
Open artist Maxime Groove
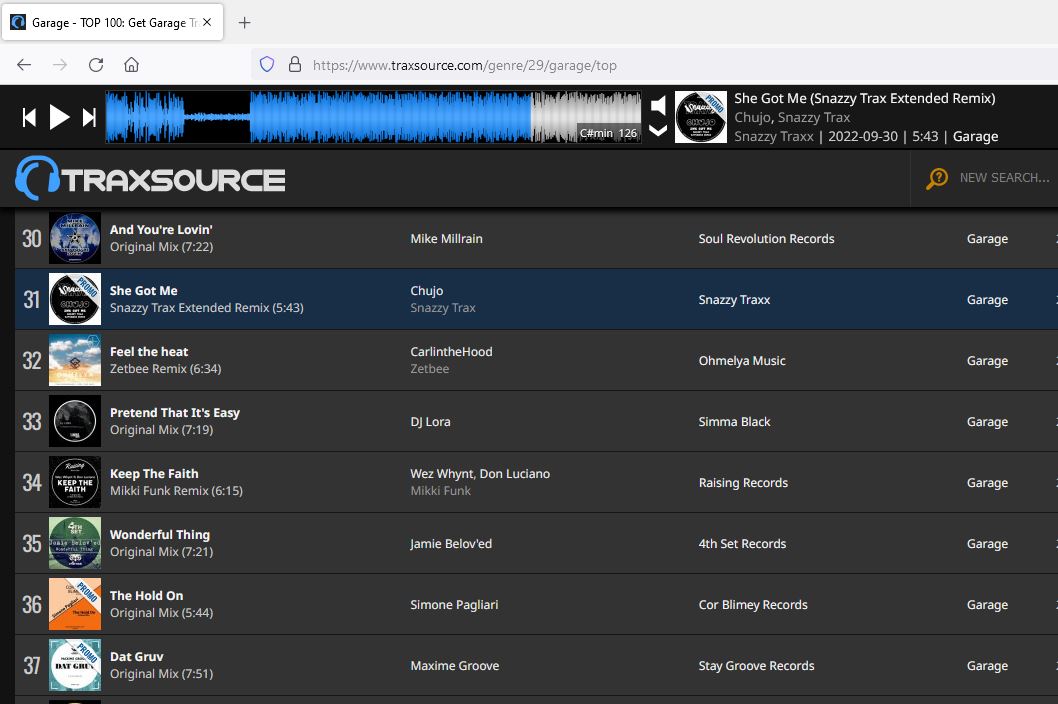pos(455,666)
